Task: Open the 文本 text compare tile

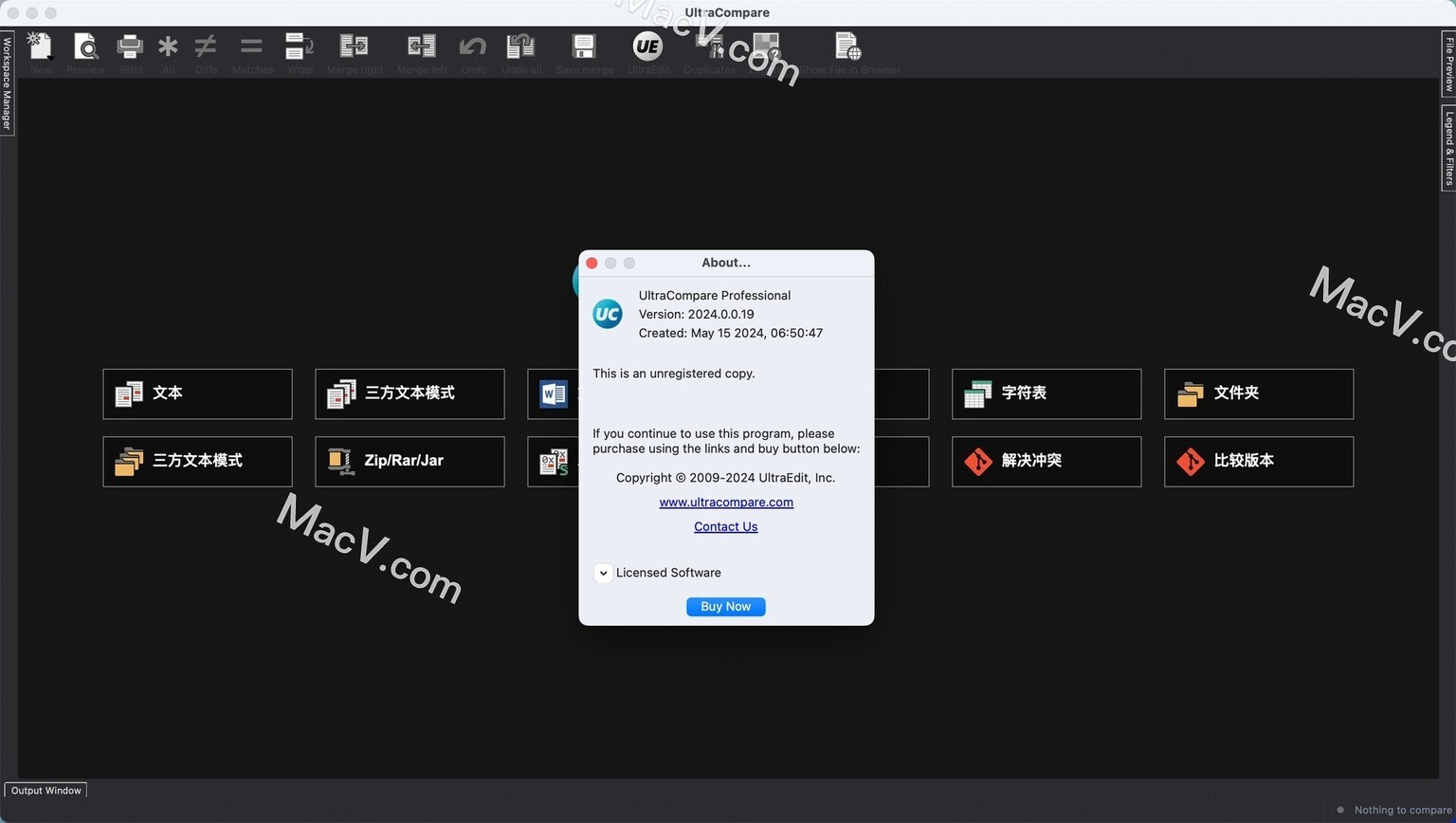Action: click(197, 393)
